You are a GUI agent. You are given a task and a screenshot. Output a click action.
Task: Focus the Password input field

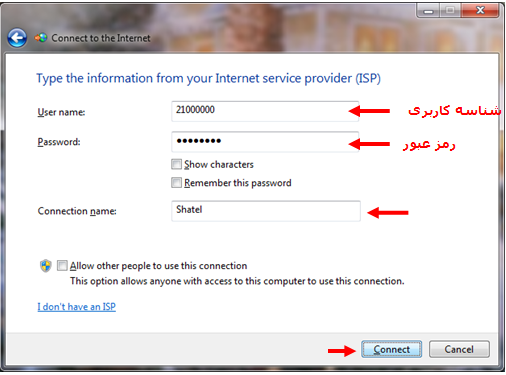[x=265, y=142]
